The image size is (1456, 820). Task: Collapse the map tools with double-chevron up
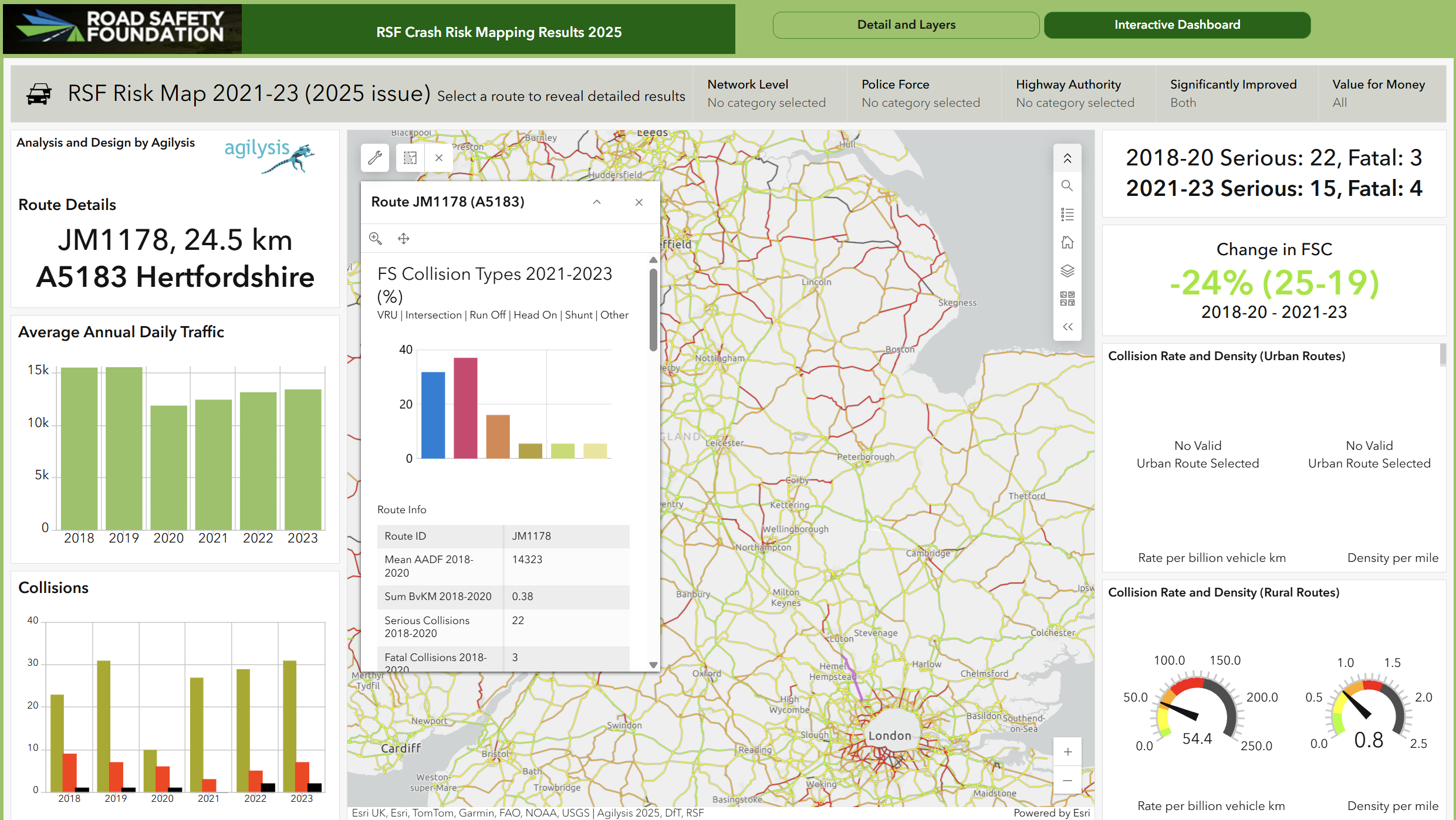pos(1067,158)
